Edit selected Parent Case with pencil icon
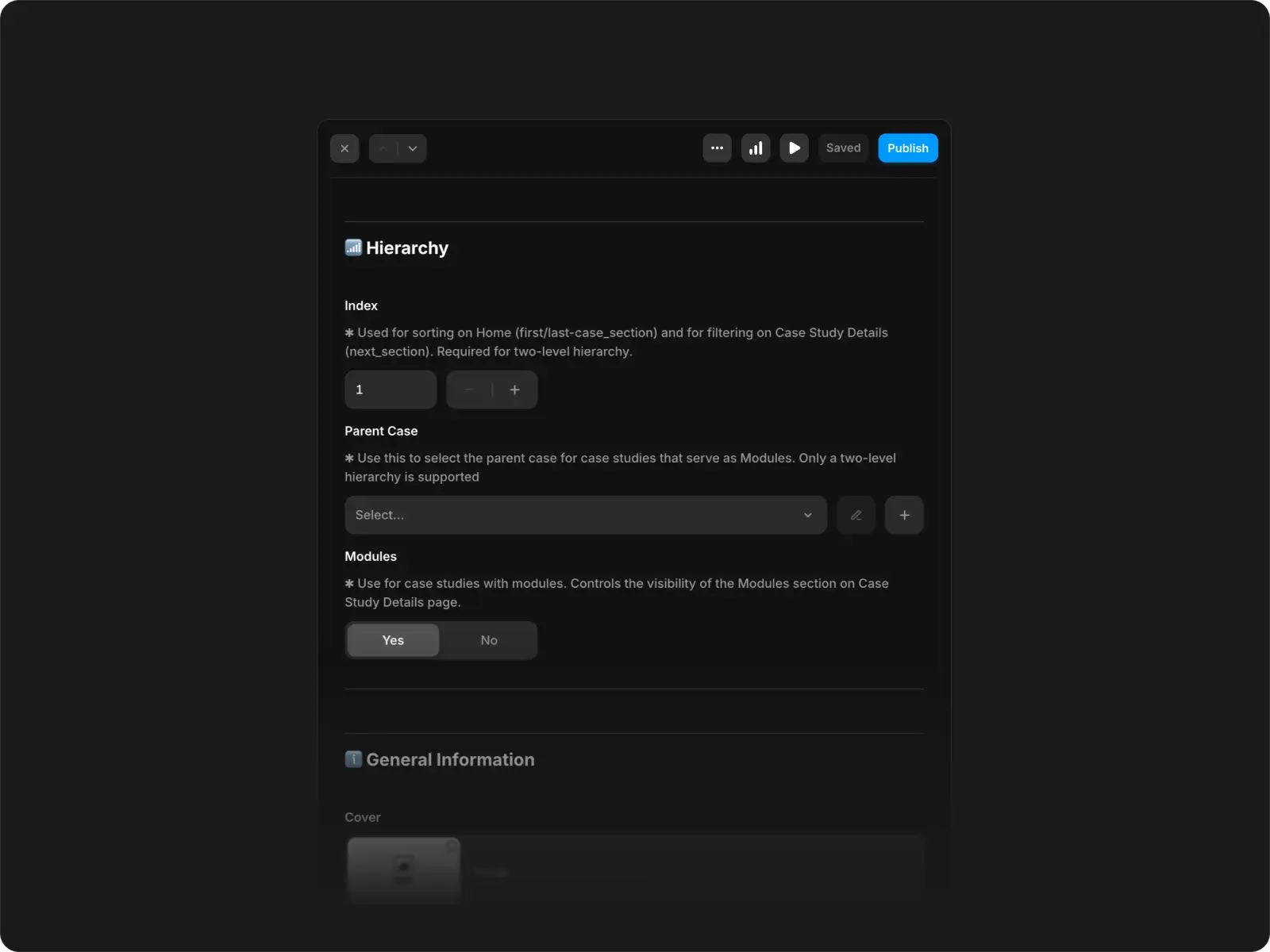This screenshot has height=952, width=1270. coord(856,515)
